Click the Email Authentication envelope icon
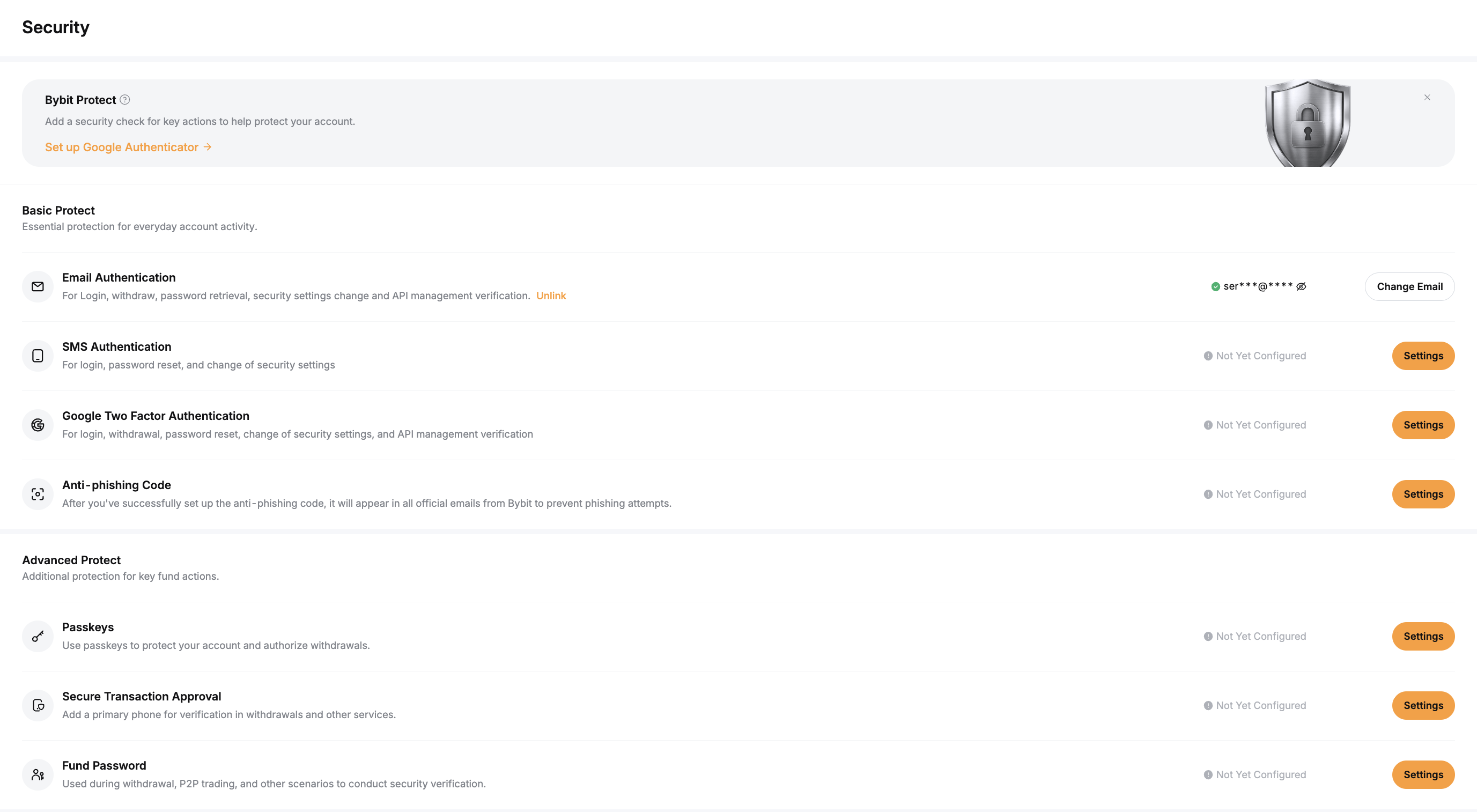Screen dimensions: 1477x812 tap(38, 287)
